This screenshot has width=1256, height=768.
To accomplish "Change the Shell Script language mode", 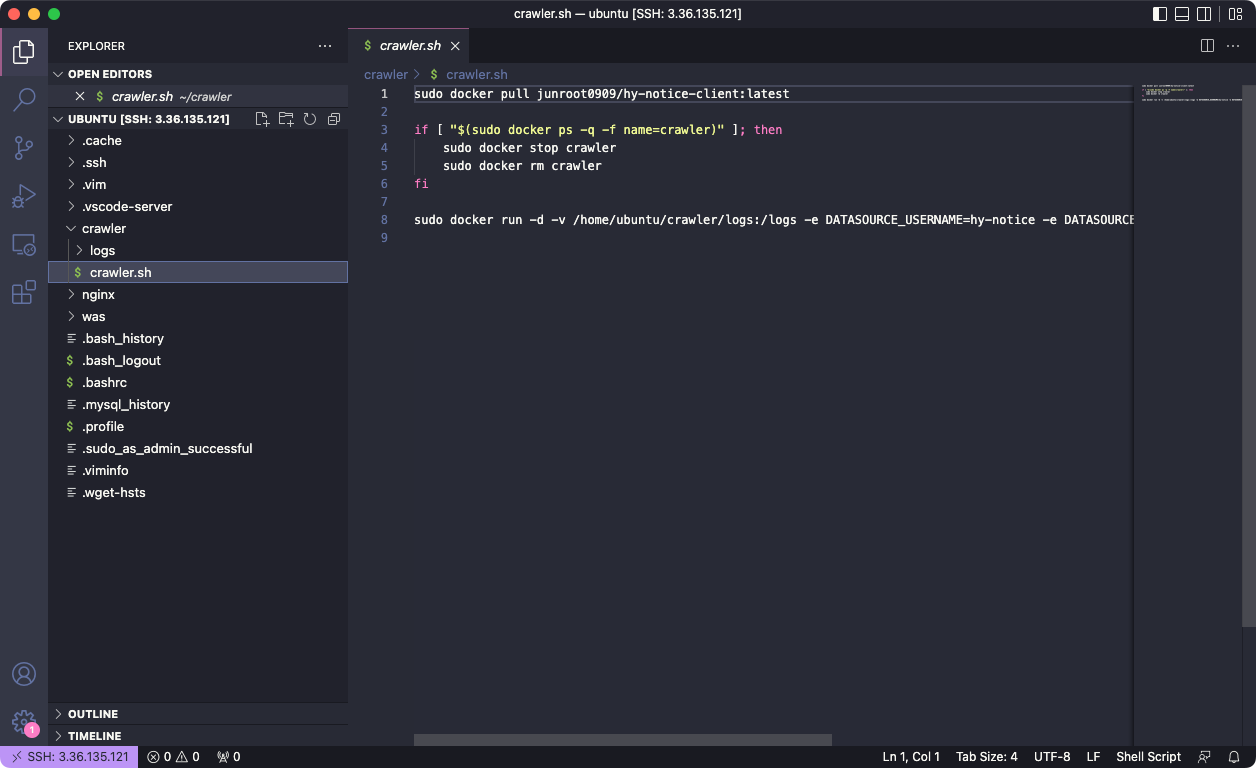I will click(1148, 757).
